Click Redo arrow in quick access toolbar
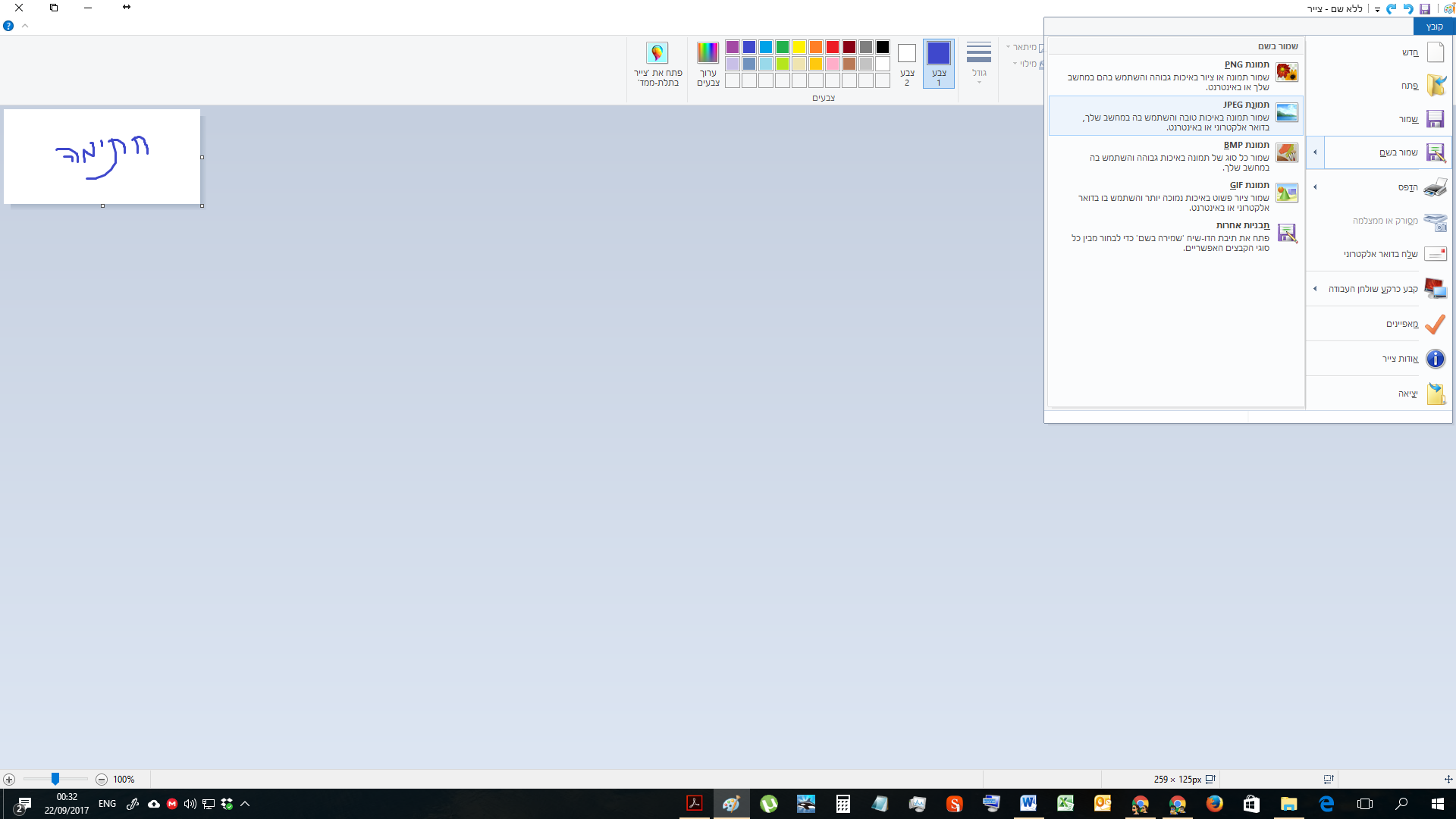This screenshot has height=819, width=1456. tap(1392, 9)
